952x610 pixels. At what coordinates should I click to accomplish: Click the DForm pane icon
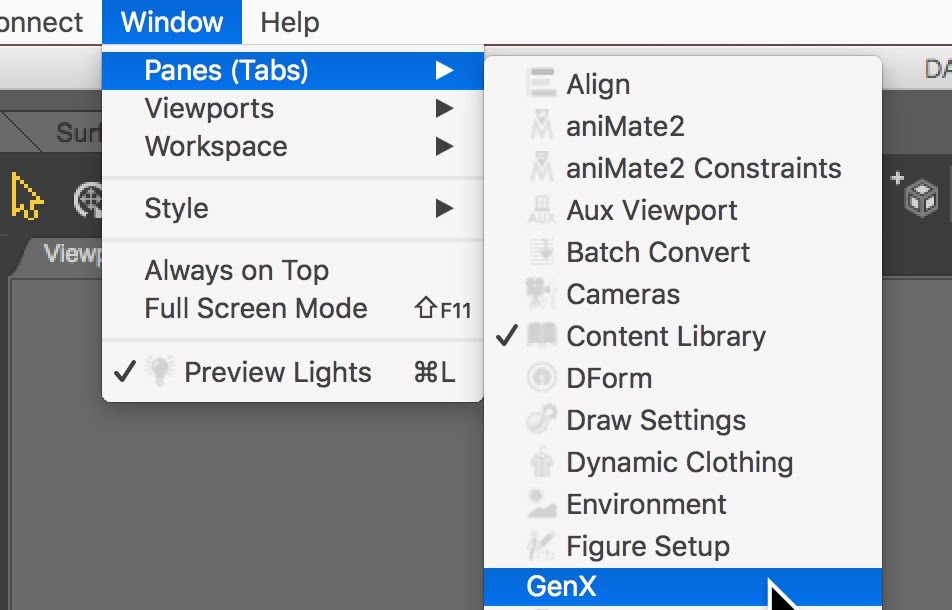541,378
